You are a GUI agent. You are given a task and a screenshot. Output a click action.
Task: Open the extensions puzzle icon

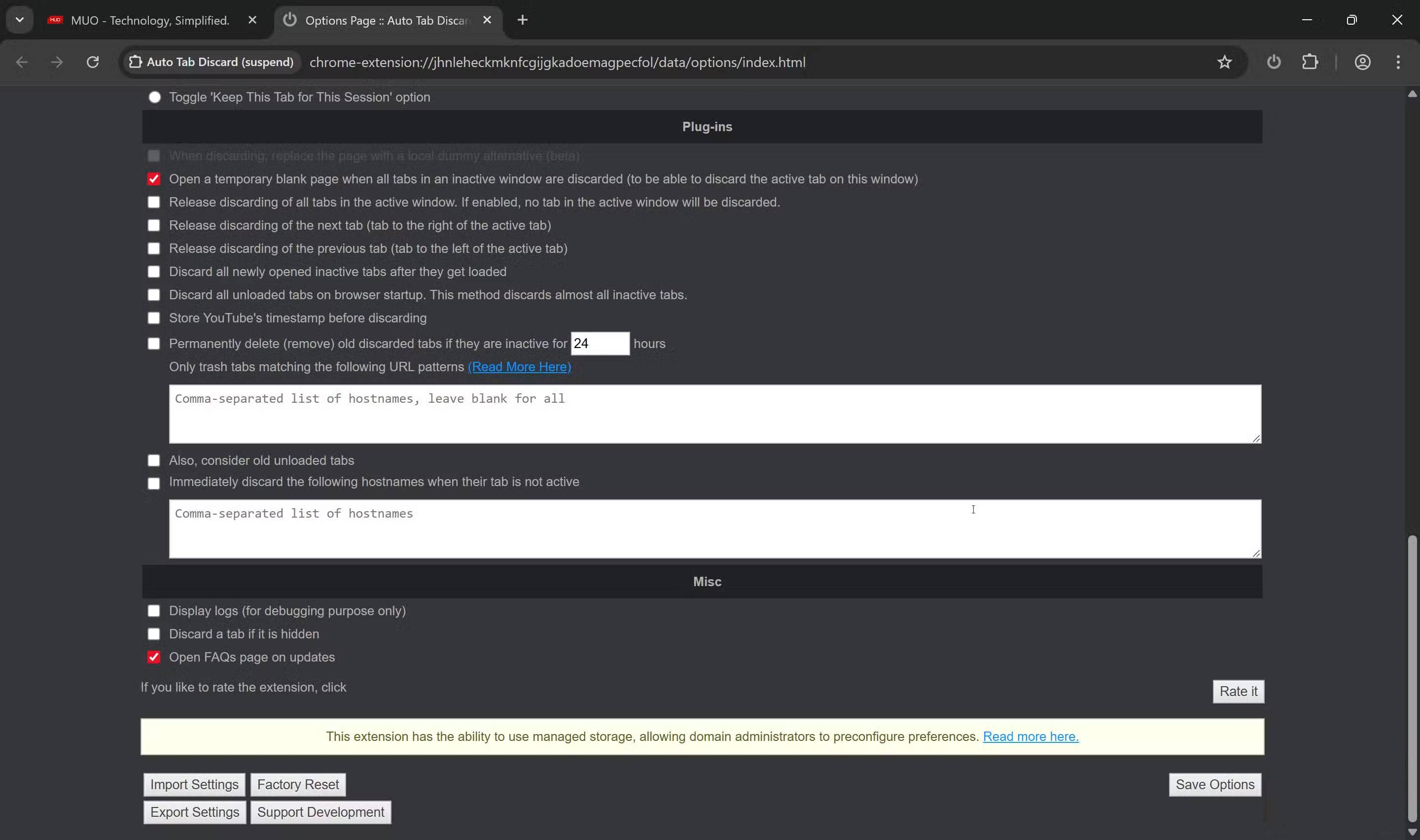click(1311, 62)
